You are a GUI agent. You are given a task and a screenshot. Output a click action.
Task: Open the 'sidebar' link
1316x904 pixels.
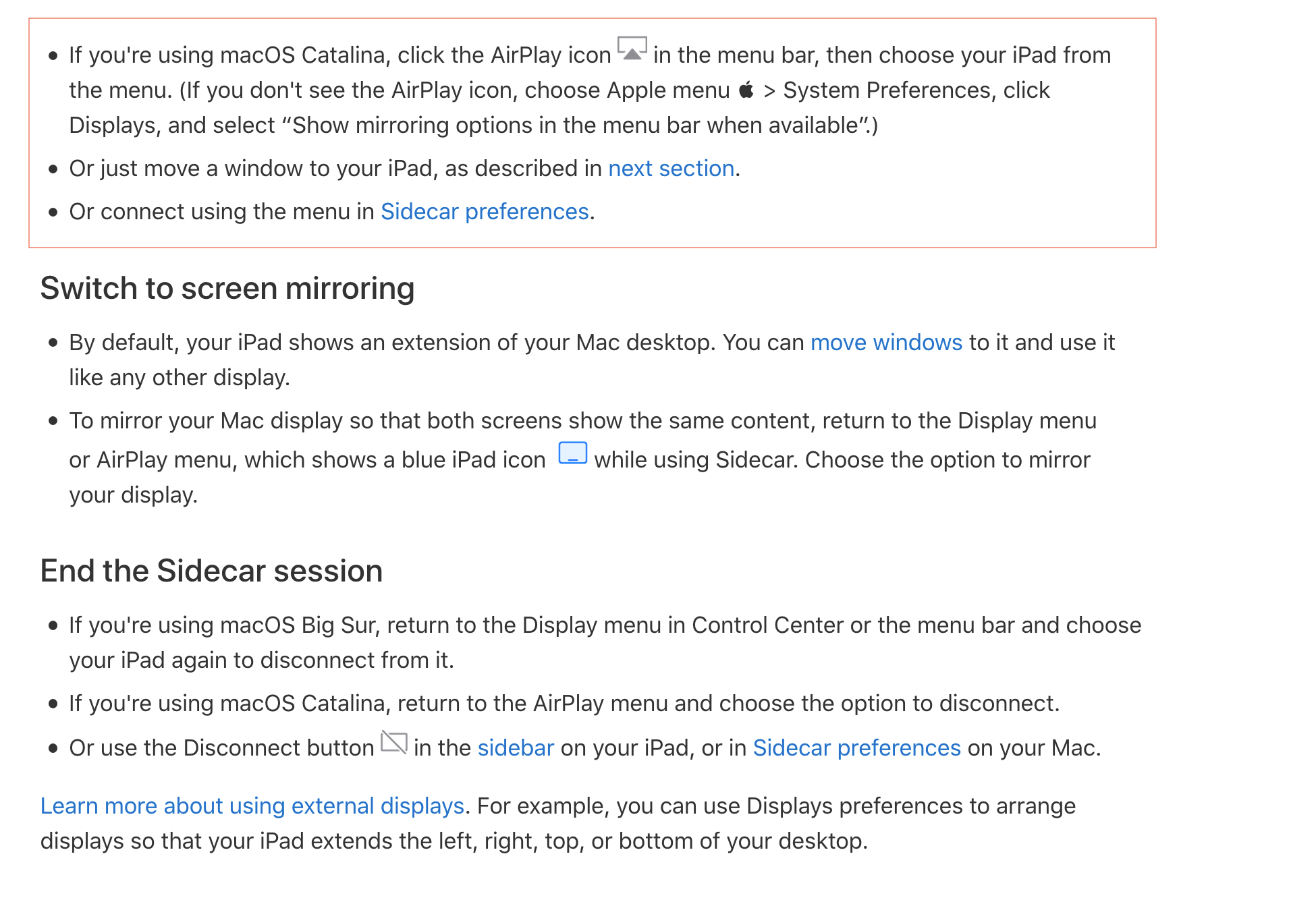point(516,747)
